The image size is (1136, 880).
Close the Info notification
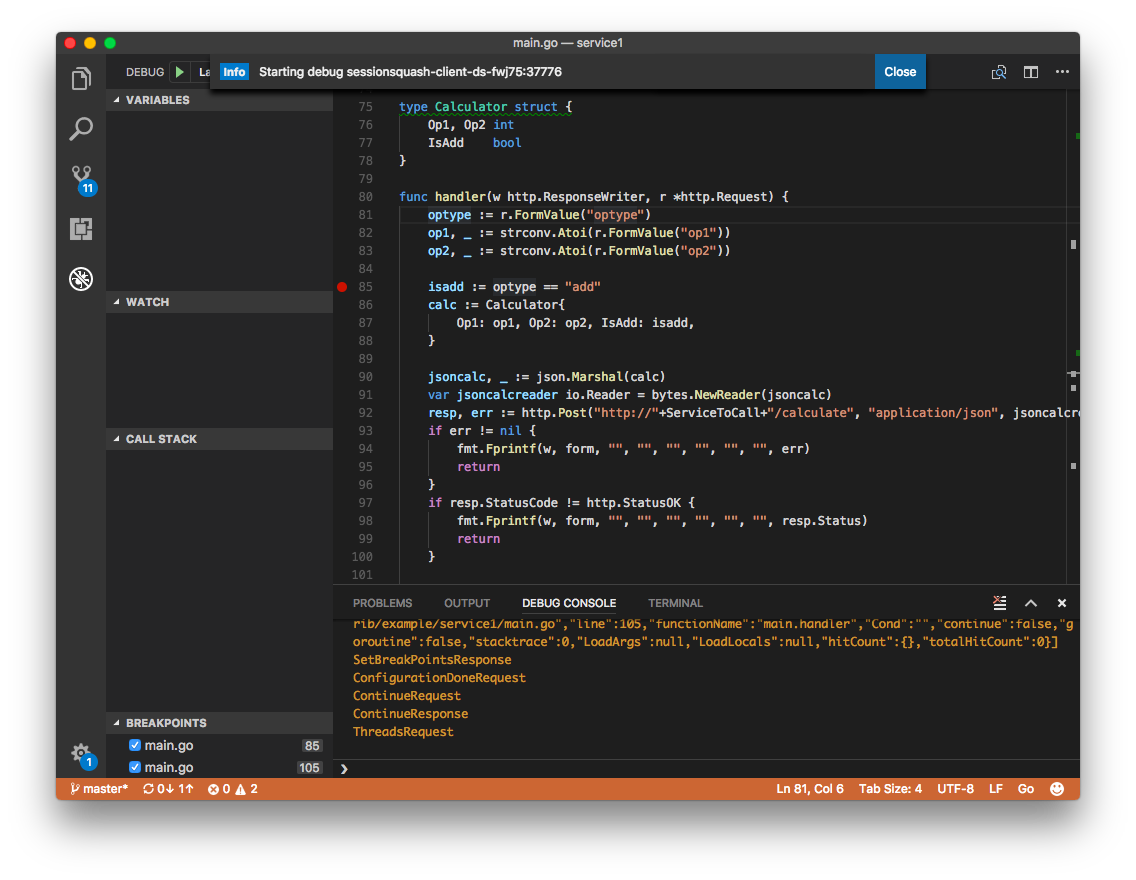tap(900, 72)
